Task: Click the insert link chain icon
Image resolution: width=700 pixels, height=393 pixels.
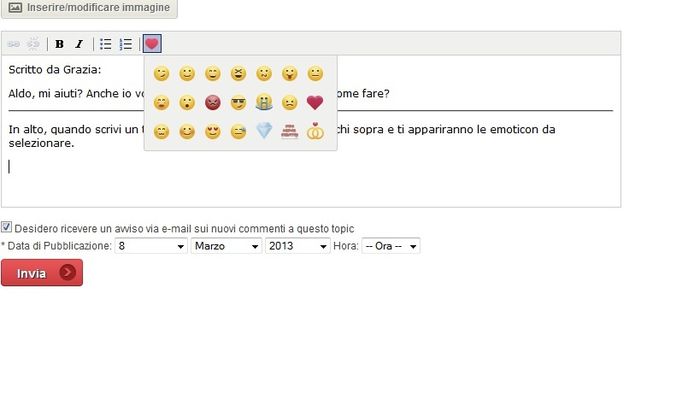Action: pyautogui.click(x=14, y=44)
